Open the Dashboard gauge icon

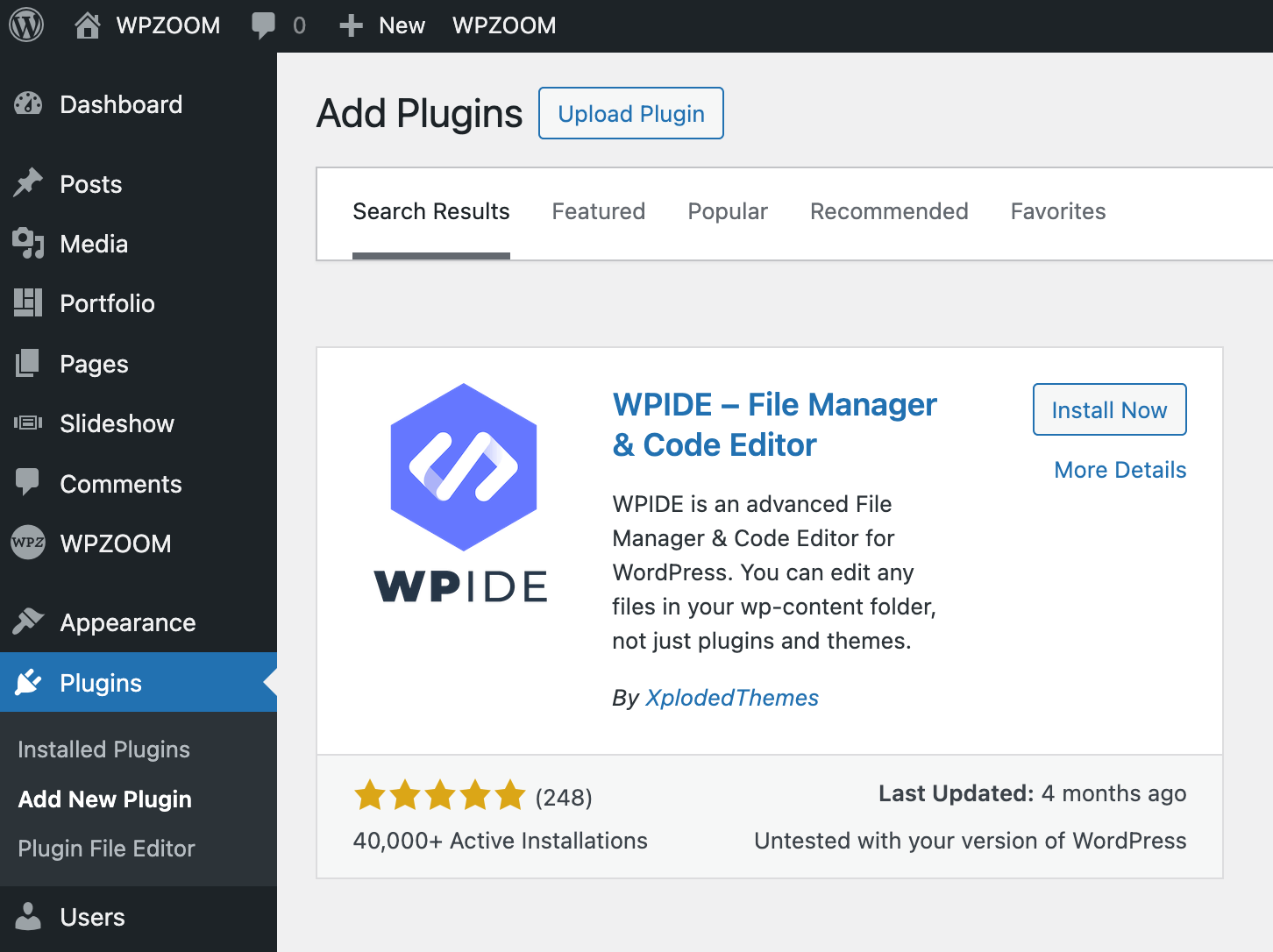tap(29, 104)
